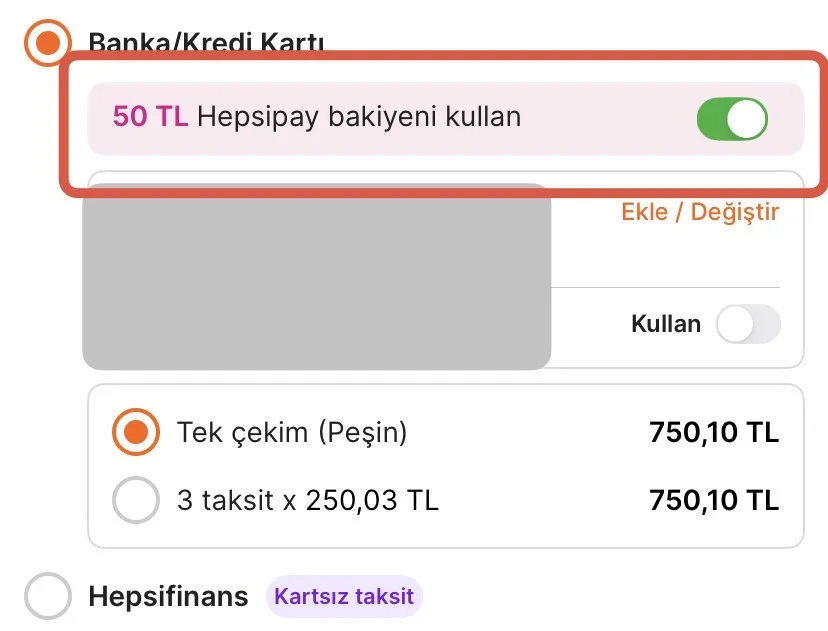
Task: Click the pink "50 TL" balance amount
Action: coord(150,117)
